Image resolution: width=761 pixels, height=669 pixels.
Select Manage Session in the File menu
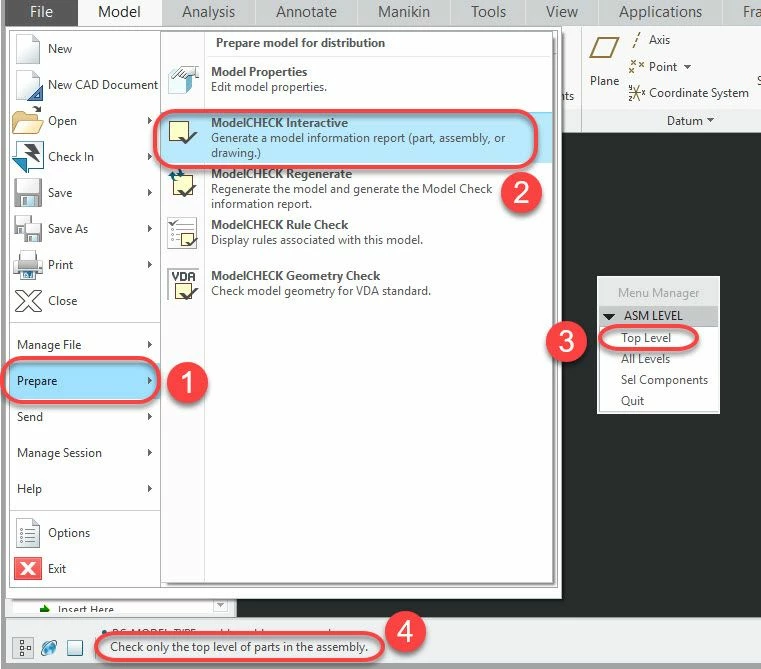point(84,452)
